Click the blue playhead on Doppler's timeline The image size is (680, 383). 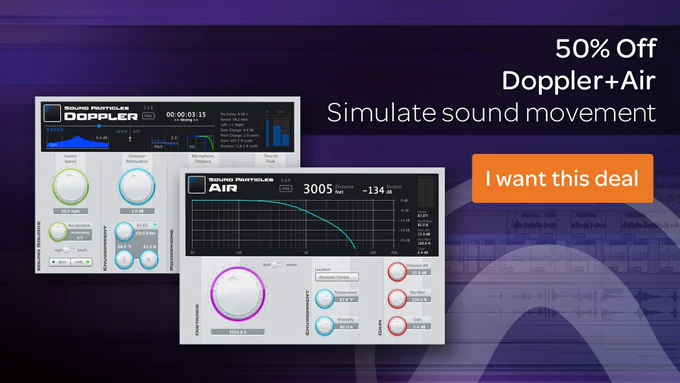click(x=99, y=126)
